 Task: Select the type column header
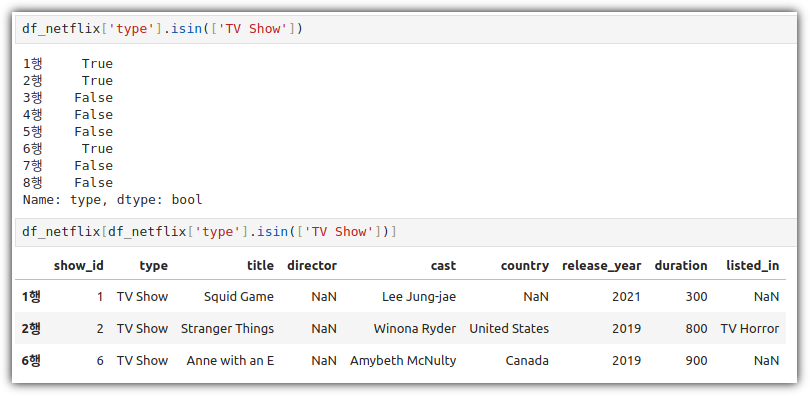(x=153, y=266)
